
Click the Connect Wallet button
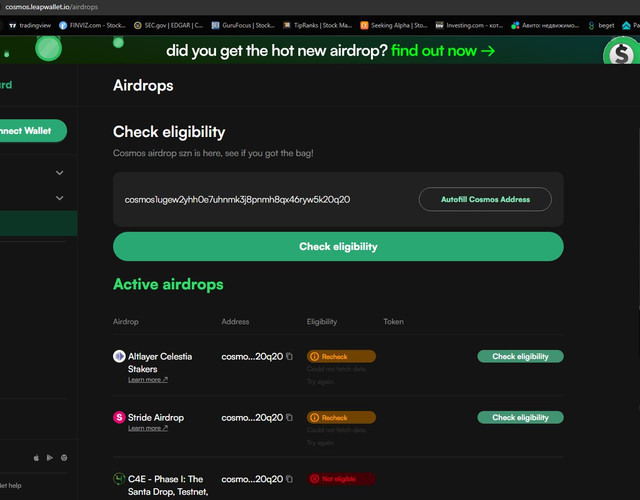32,131
